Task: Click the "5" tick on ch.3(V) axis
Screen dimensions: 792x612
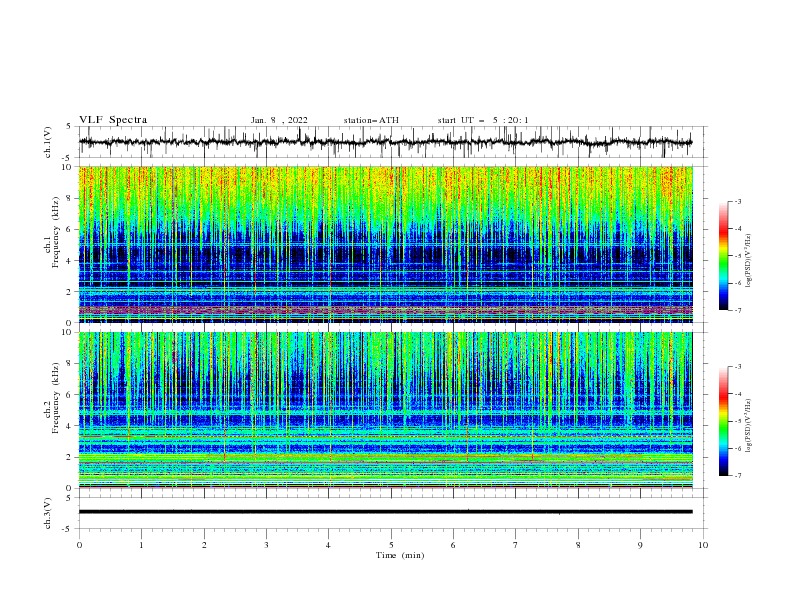Action: click(69, 497)
